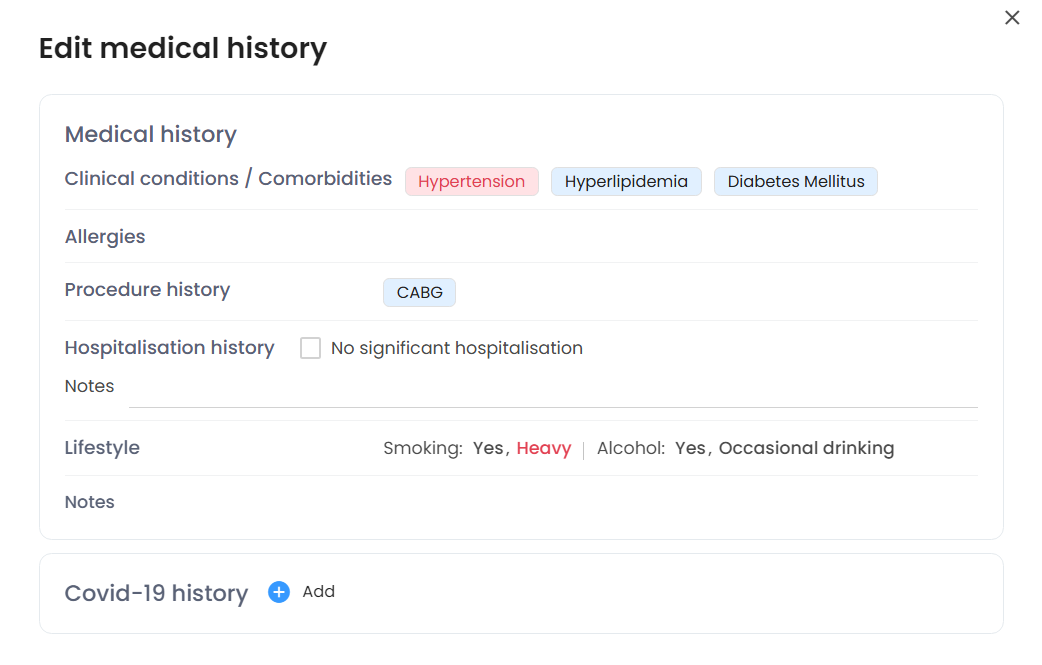Screen dimensions: 1042x665
Task: Click the Allergies row label
Action: click(x=105, y=237)
